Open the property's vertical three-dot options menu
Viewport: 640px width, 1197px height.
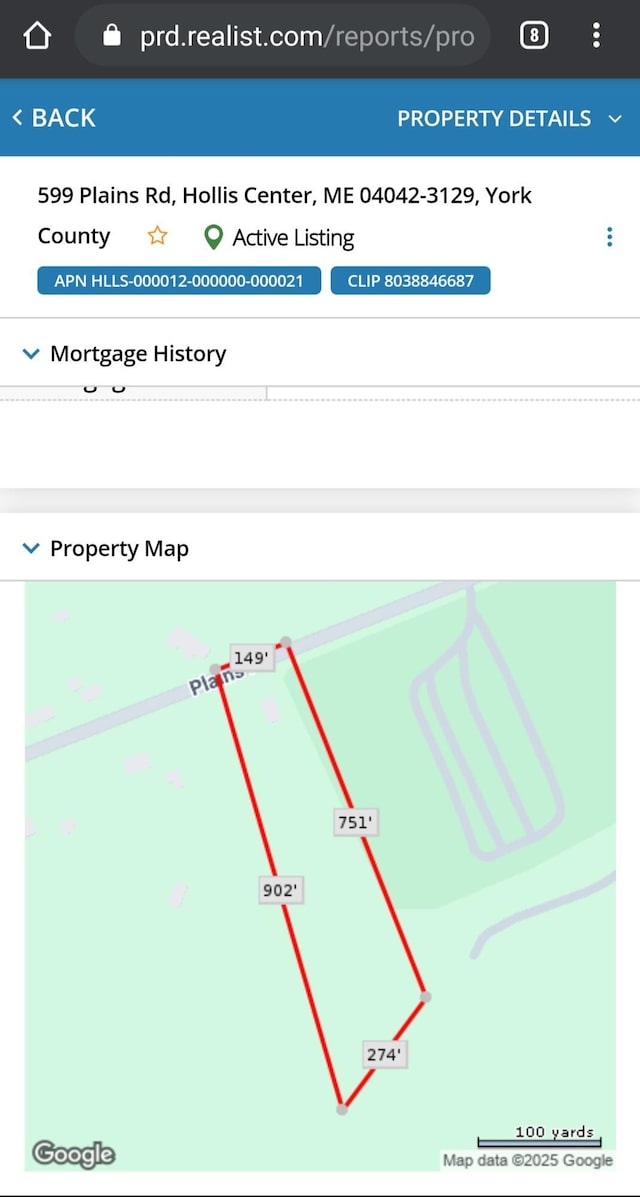pyautogui.click(x=609, y=237)
